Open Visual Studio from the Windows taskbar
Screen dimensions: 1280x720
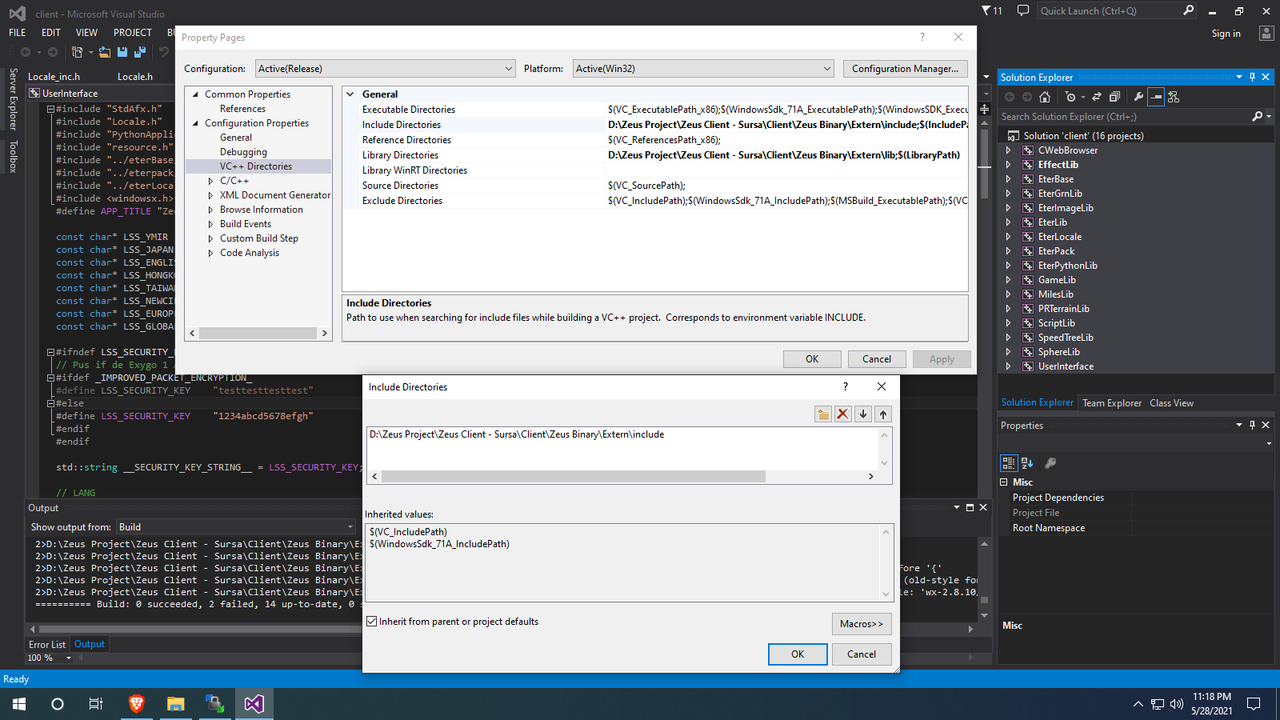click(254, 704)
